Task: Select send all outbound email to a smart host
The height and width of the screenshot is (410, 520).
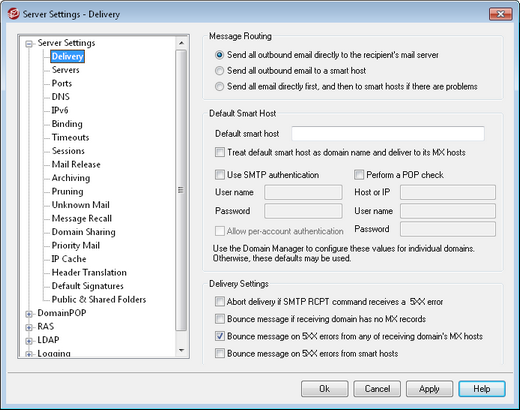Action: [x=219, y=71]
